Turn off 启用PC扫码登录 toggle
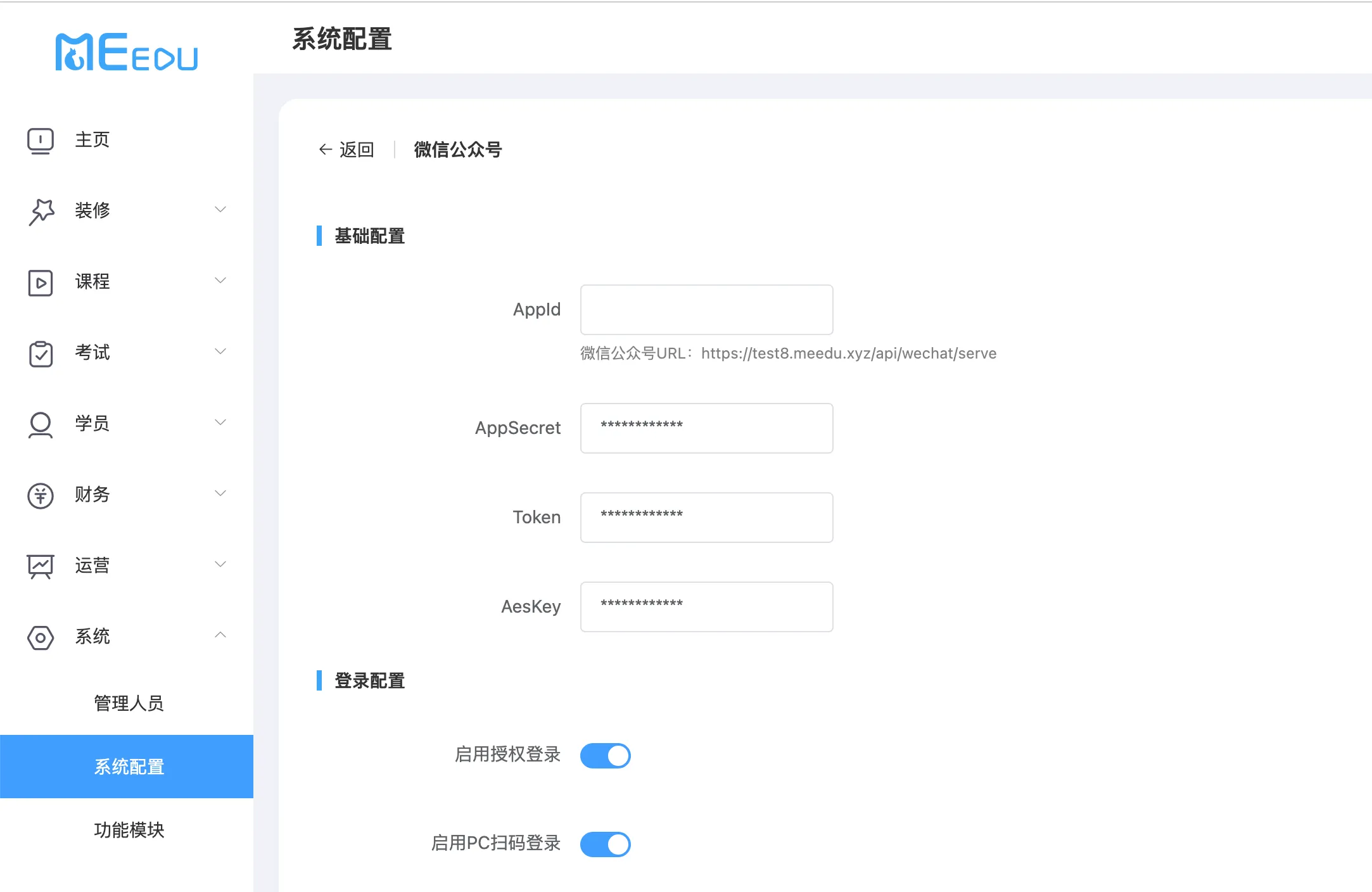Image resolution: width=1372 pixels, height=892 pixels. coord(606,844)
